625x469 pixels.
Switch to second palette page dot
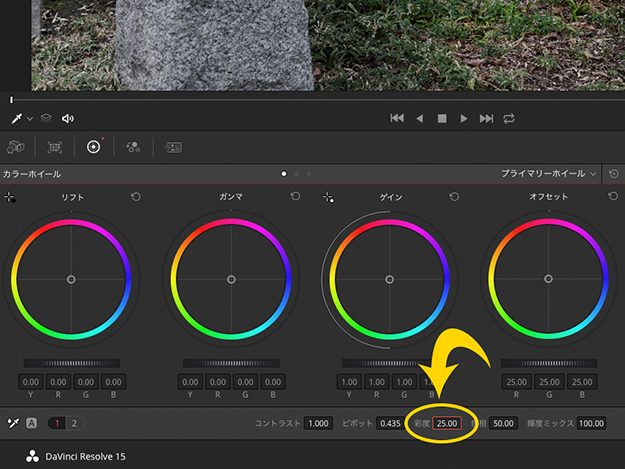(297, 173)
